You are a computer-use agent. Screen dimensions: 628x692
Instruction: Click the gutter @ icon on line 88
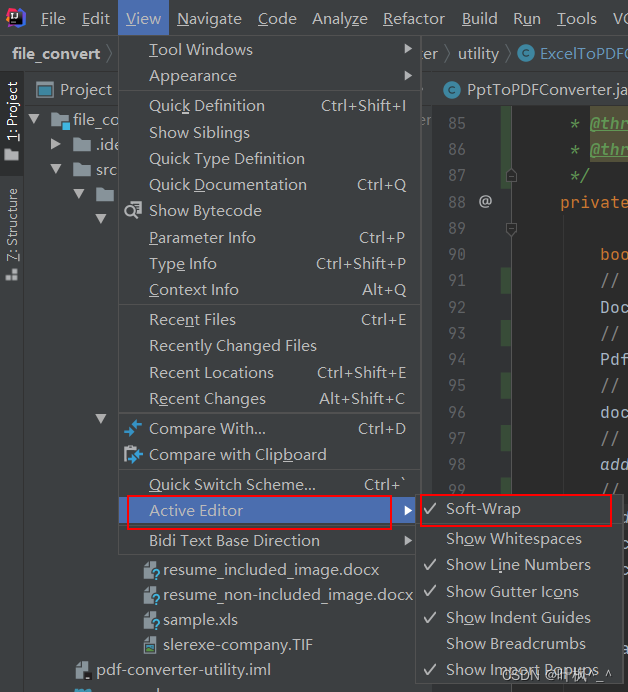tap(485, 201)
